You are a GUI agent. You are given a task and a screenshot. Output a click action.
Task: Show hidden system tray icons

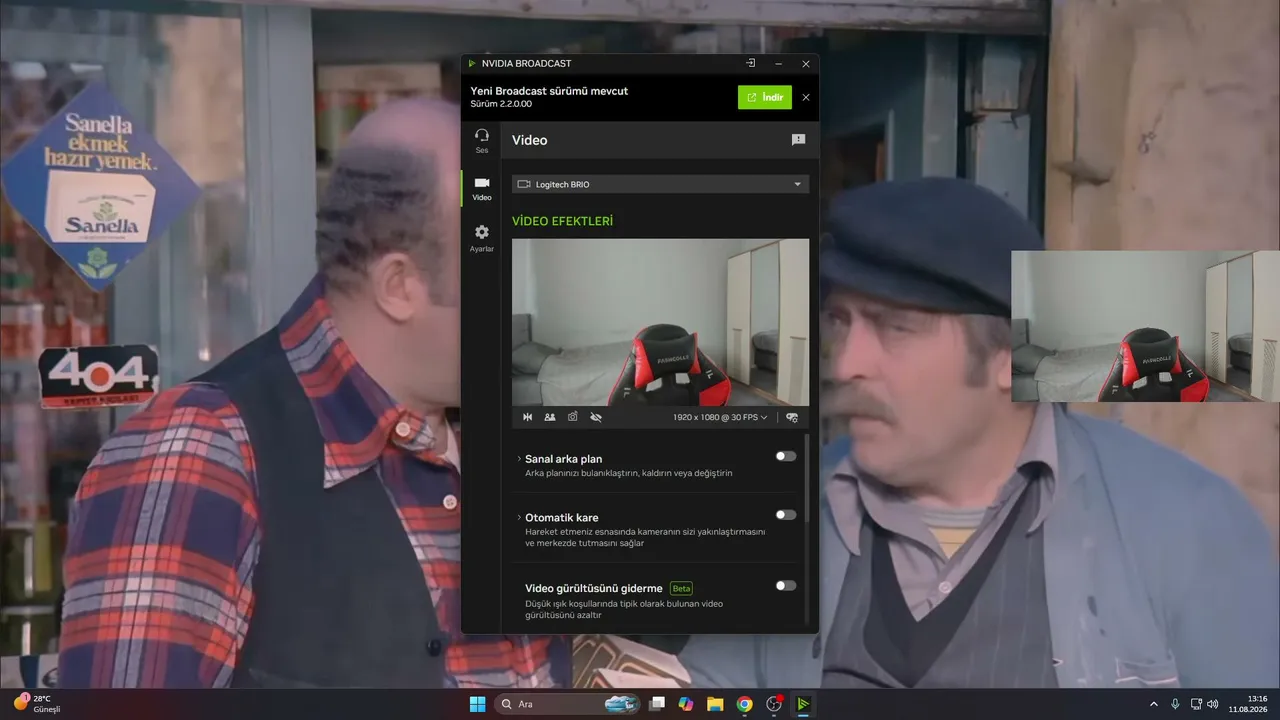(x=1154, y=704)
